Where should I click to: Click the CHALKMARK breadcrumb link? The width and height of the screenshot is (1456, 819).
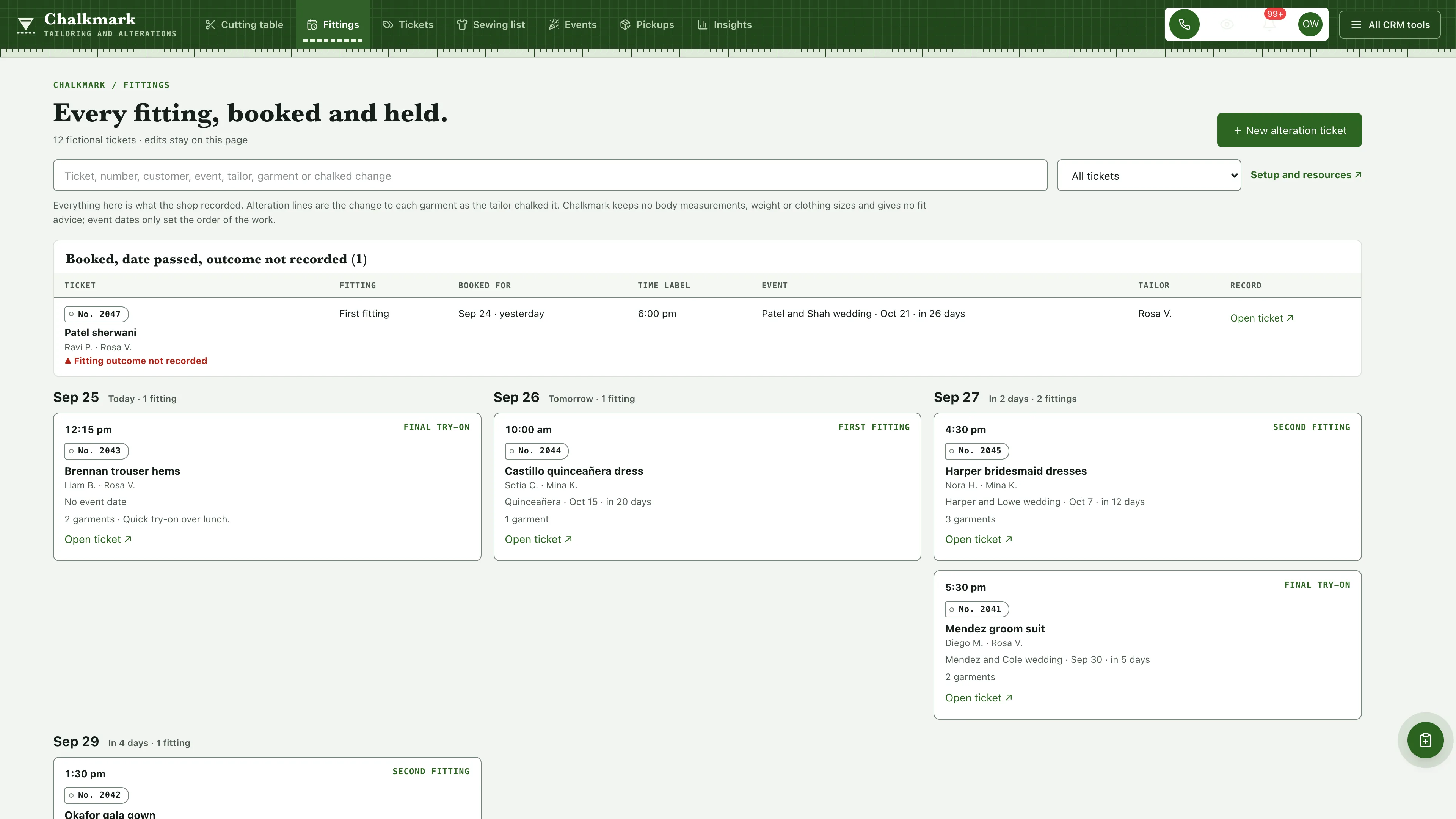click(79, 85)
